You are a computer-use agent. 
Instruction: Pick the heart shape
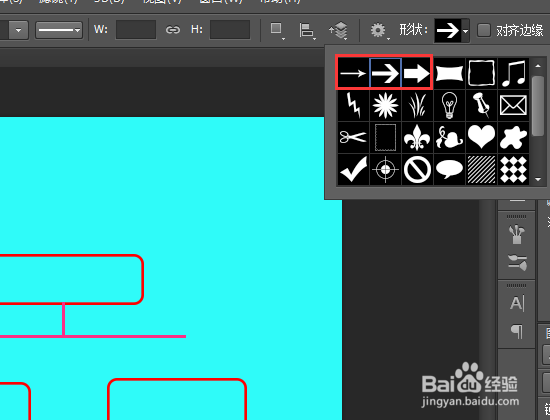click(481, 137)
